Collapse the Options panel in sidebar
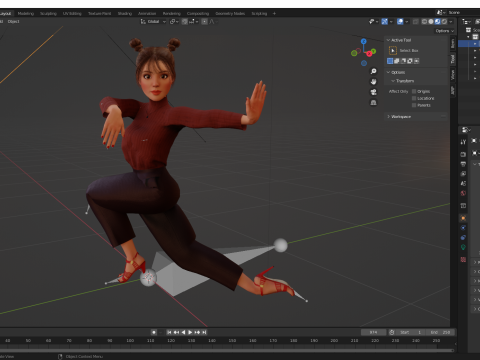The height and width of the screenshot is (360, 480). [x=388, y=72]
